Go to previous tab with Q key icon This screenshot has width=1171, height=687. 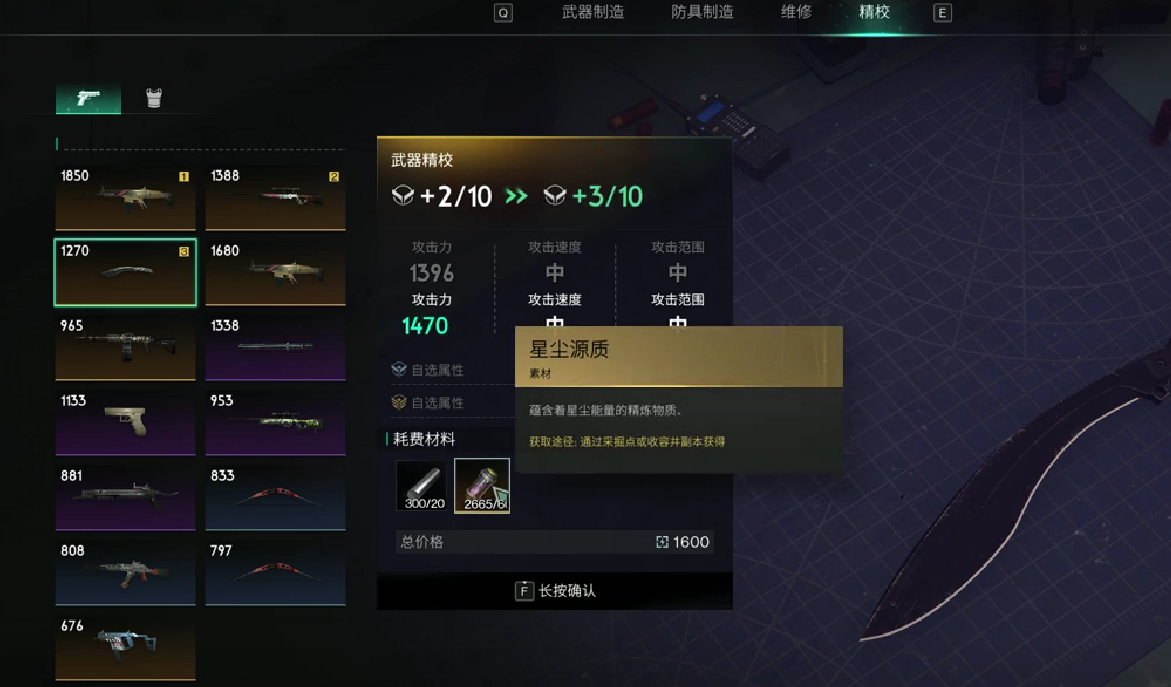503,13
